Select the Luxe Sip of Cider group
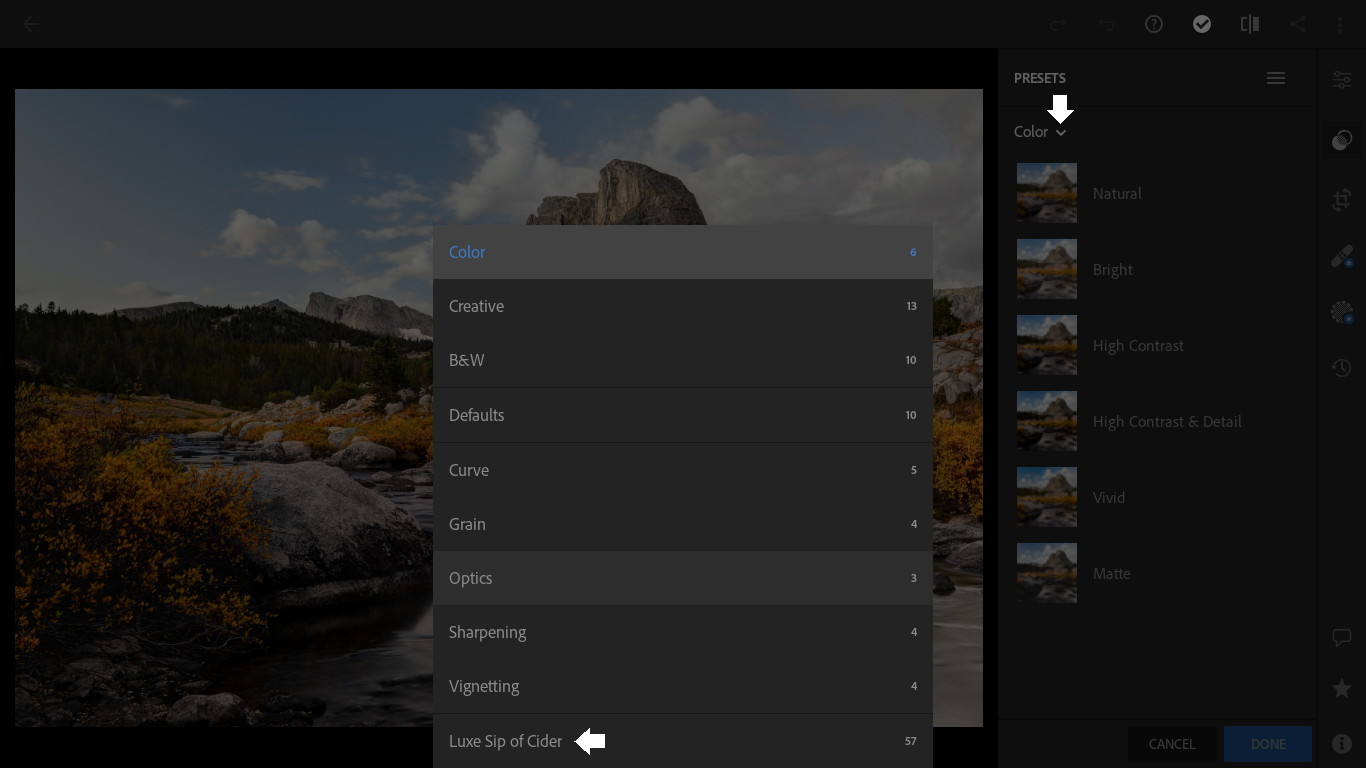The image size is (1366, 768). (683, 741)
